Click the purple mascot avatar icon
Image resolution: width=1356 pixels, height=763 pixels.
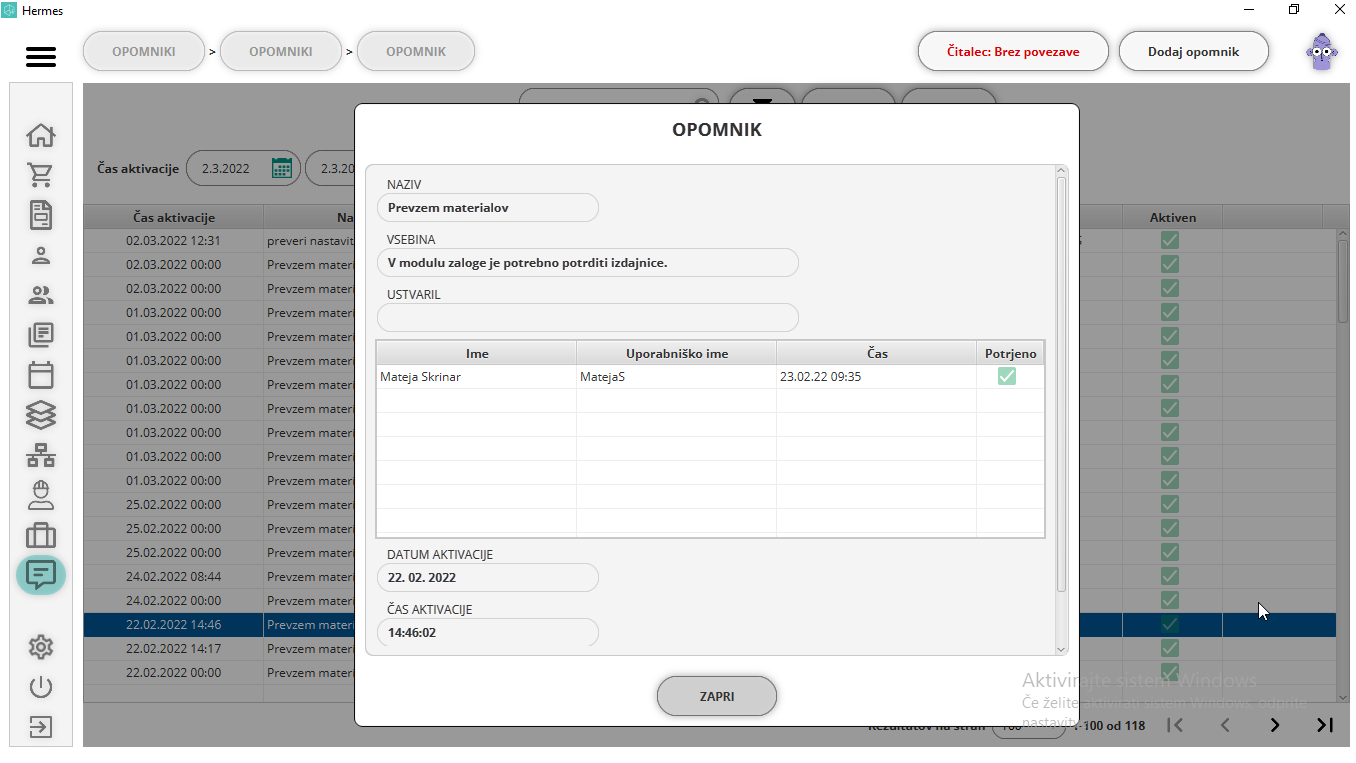1322,51
